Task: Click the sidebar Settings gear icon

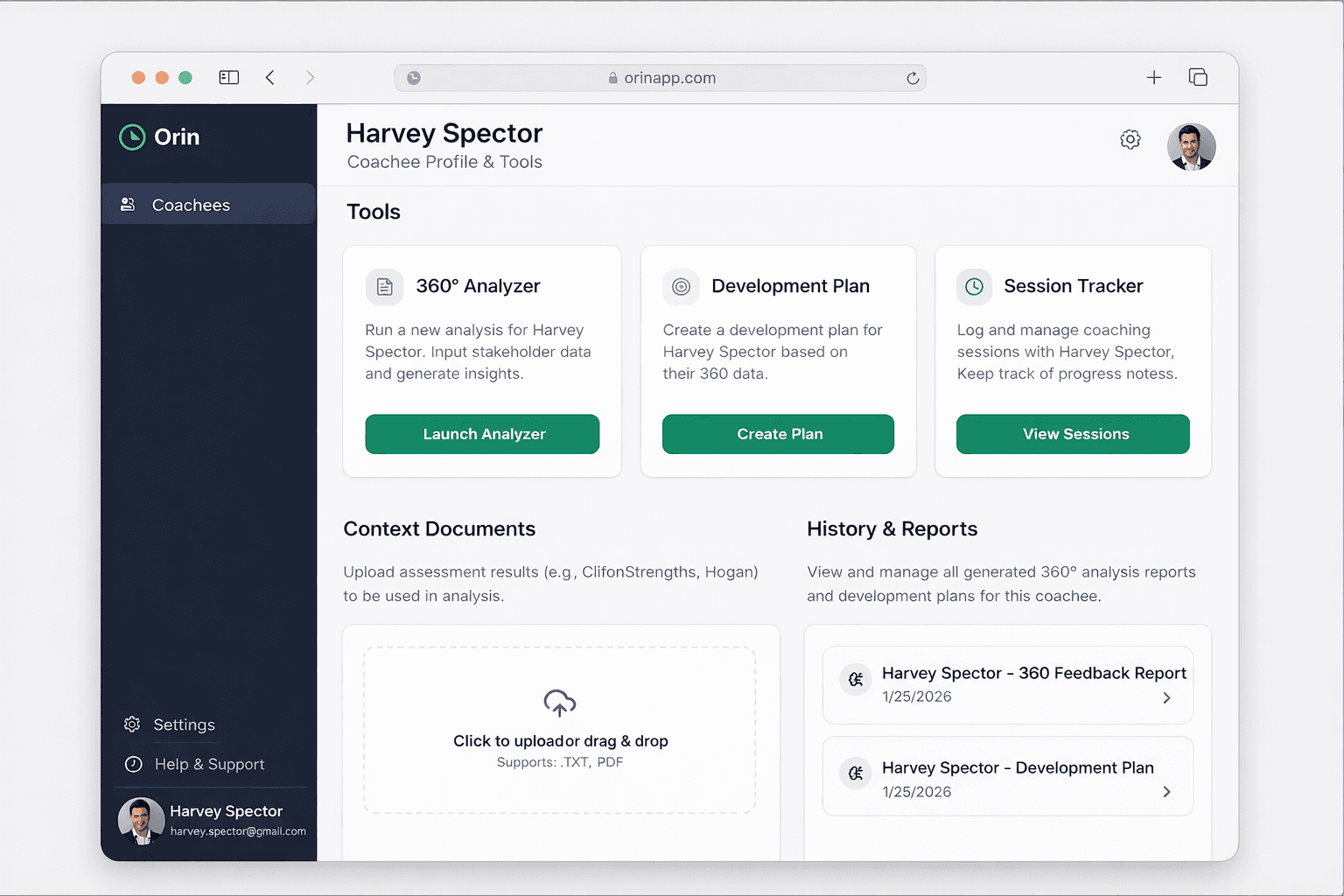Action: [132, 724]
